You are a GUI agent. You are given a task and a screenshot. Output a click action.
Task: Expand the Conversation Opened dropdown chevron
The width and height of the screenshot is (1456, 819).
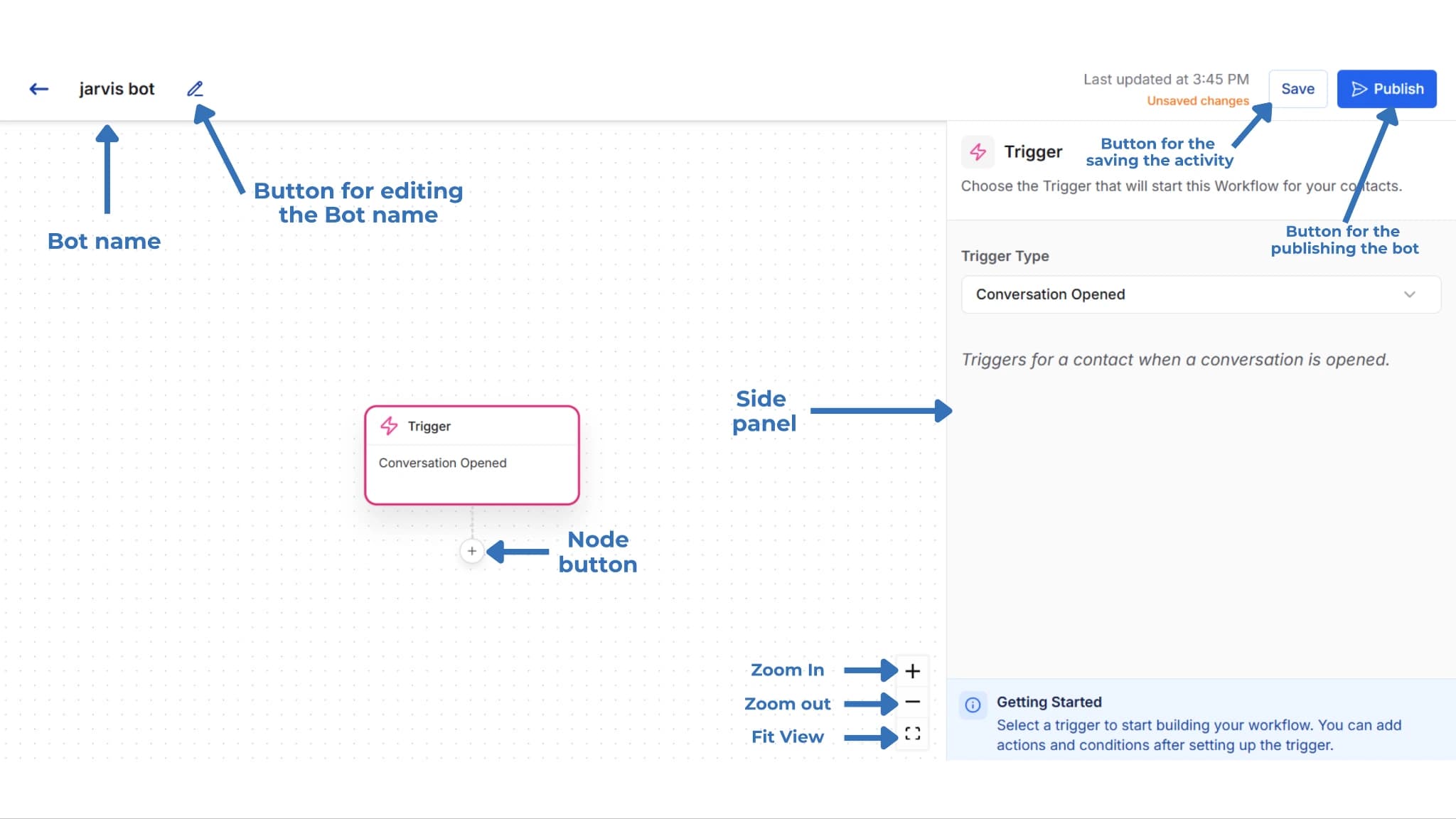tap(1411, 294)
